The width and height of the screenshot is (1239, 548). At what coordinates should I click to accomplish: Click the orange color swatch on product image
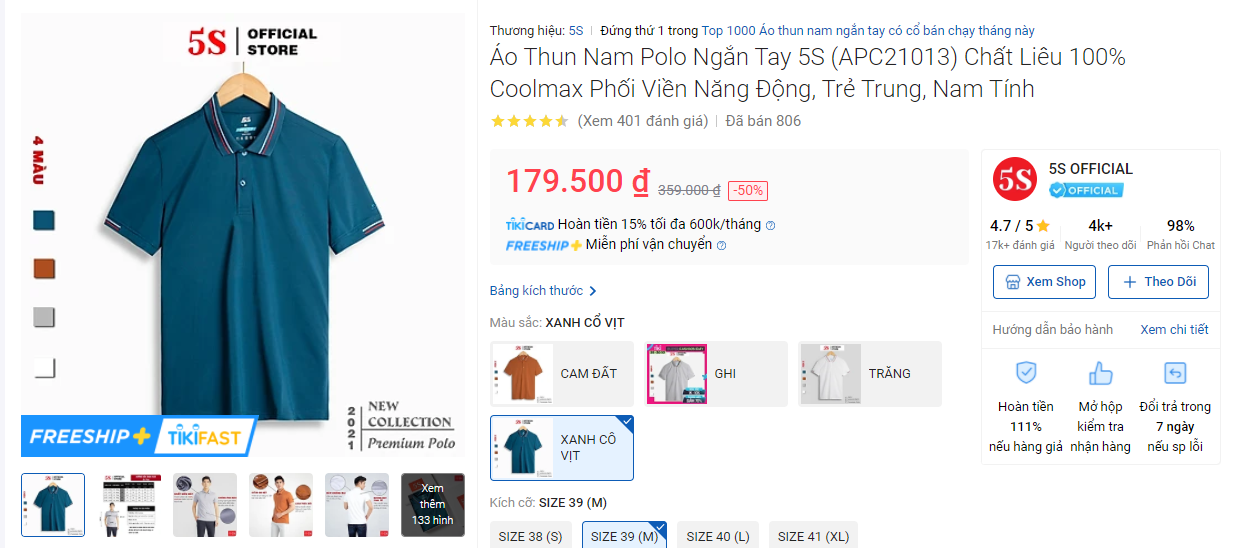pyautogui.click(x=44, y=269)
